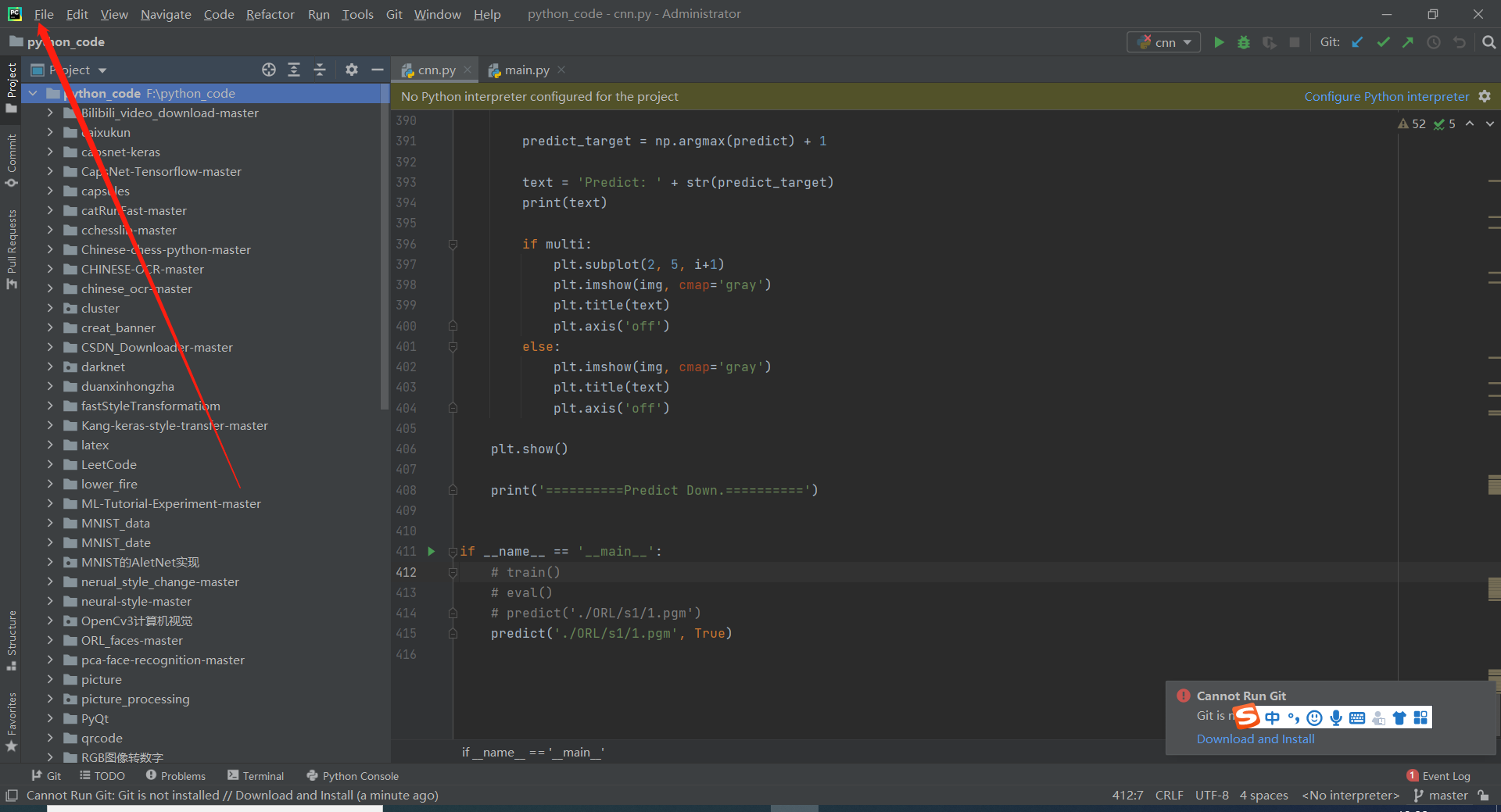Expand LeetCode folder
Image resolution: width=1501 pixels, height=812 pixels.
click(50, 464)
